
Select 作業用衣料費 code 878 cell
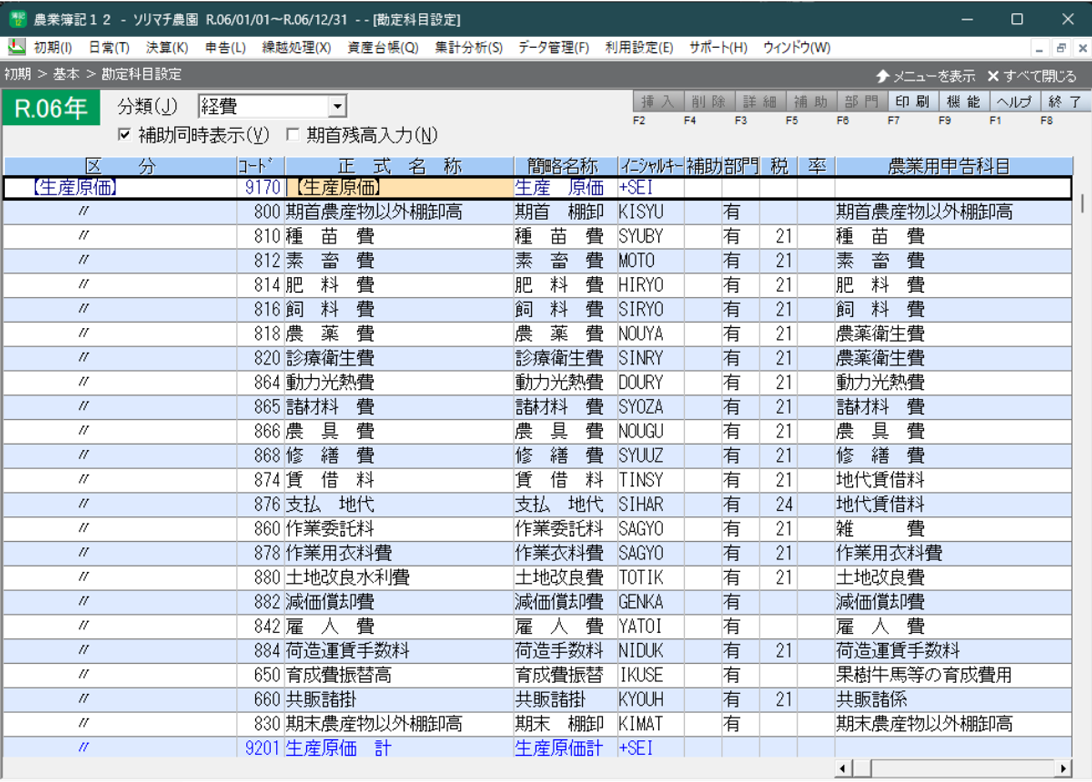coord(260,553)
